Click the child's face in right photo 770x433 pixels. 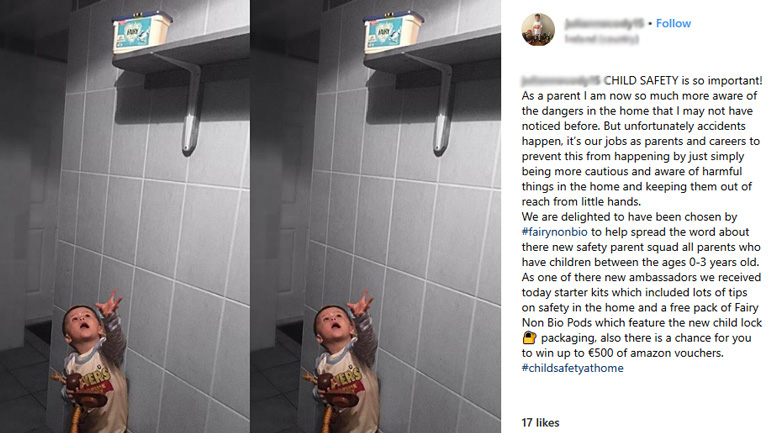point(333,324)
